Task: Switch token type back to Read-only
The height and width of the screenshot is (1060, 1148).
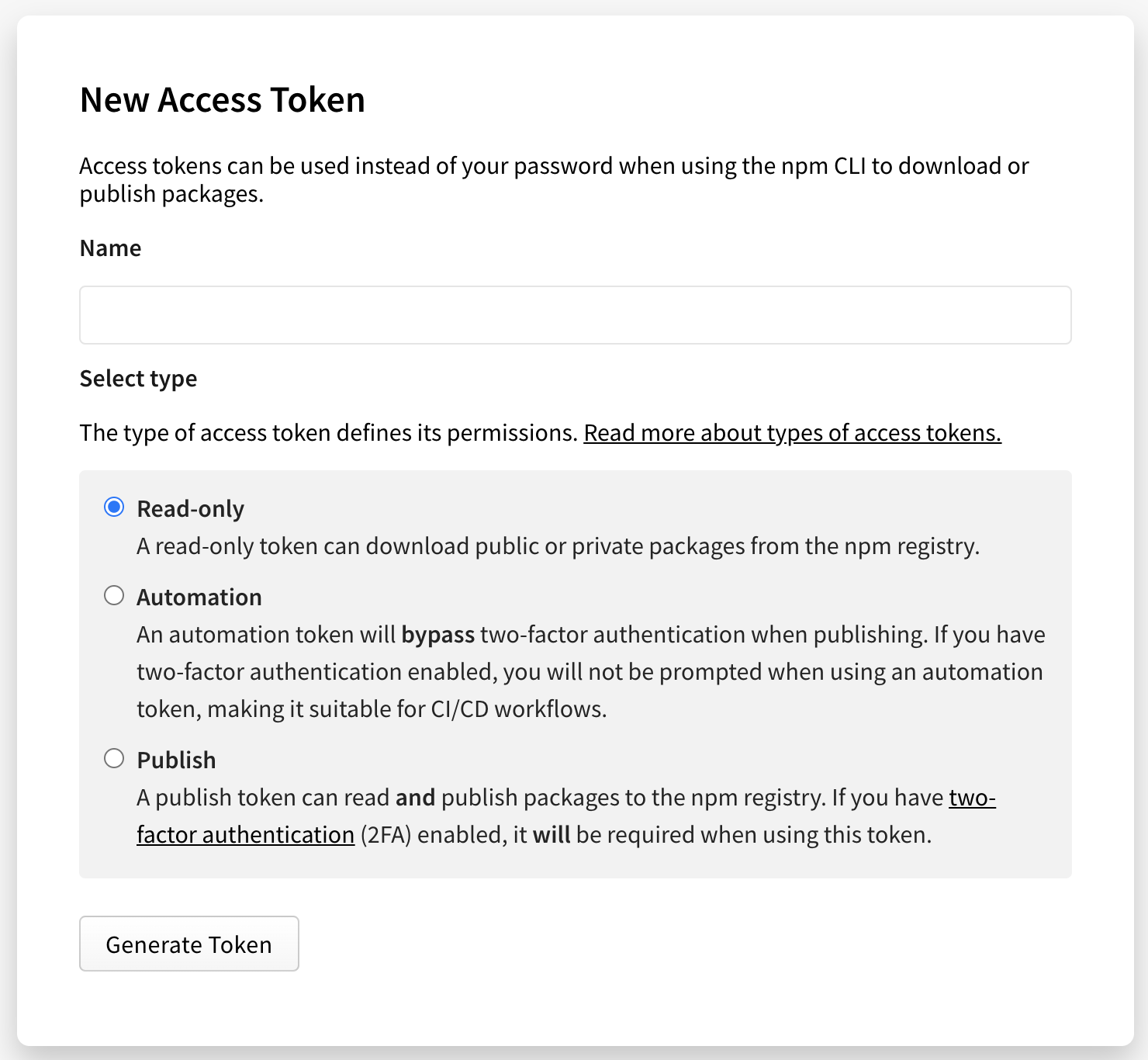Action: [x=114, y=507]
